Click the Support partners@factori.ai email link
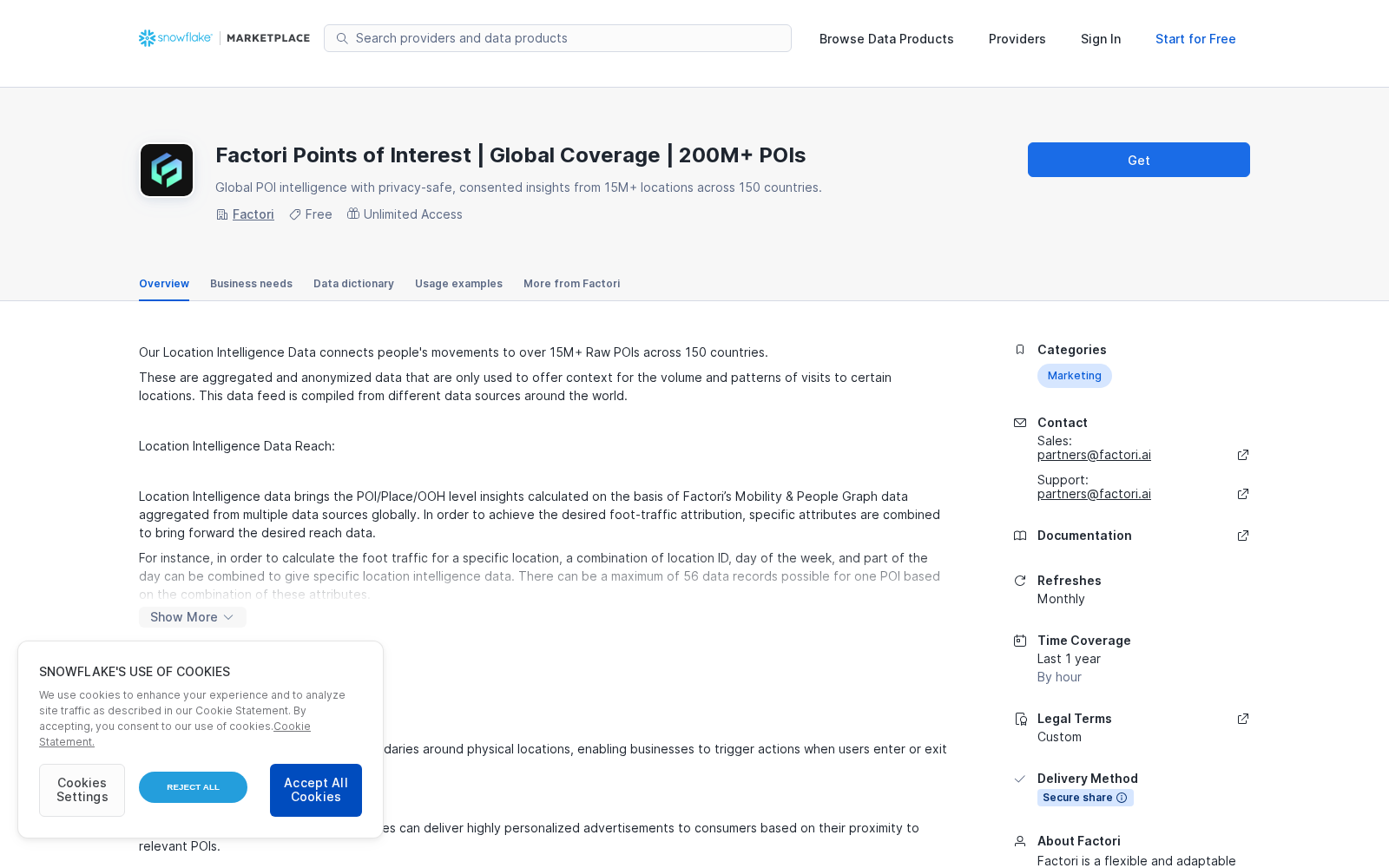The height and width of the screenshot is (868, 1389). point(1094,494)
